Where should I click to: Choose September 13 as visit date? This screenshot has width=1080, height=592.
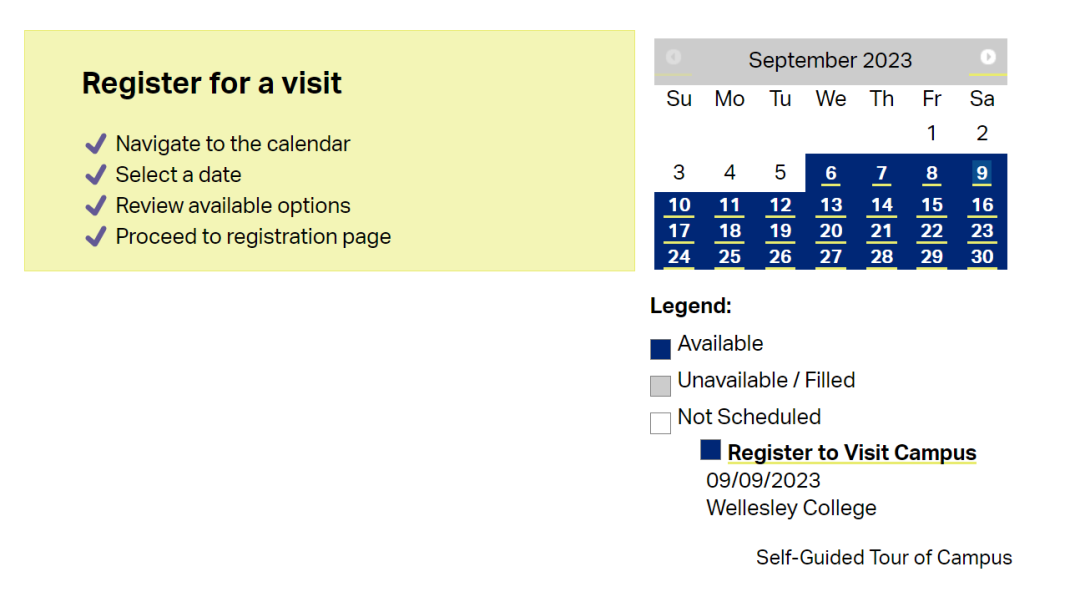click(x=831, y=205)
